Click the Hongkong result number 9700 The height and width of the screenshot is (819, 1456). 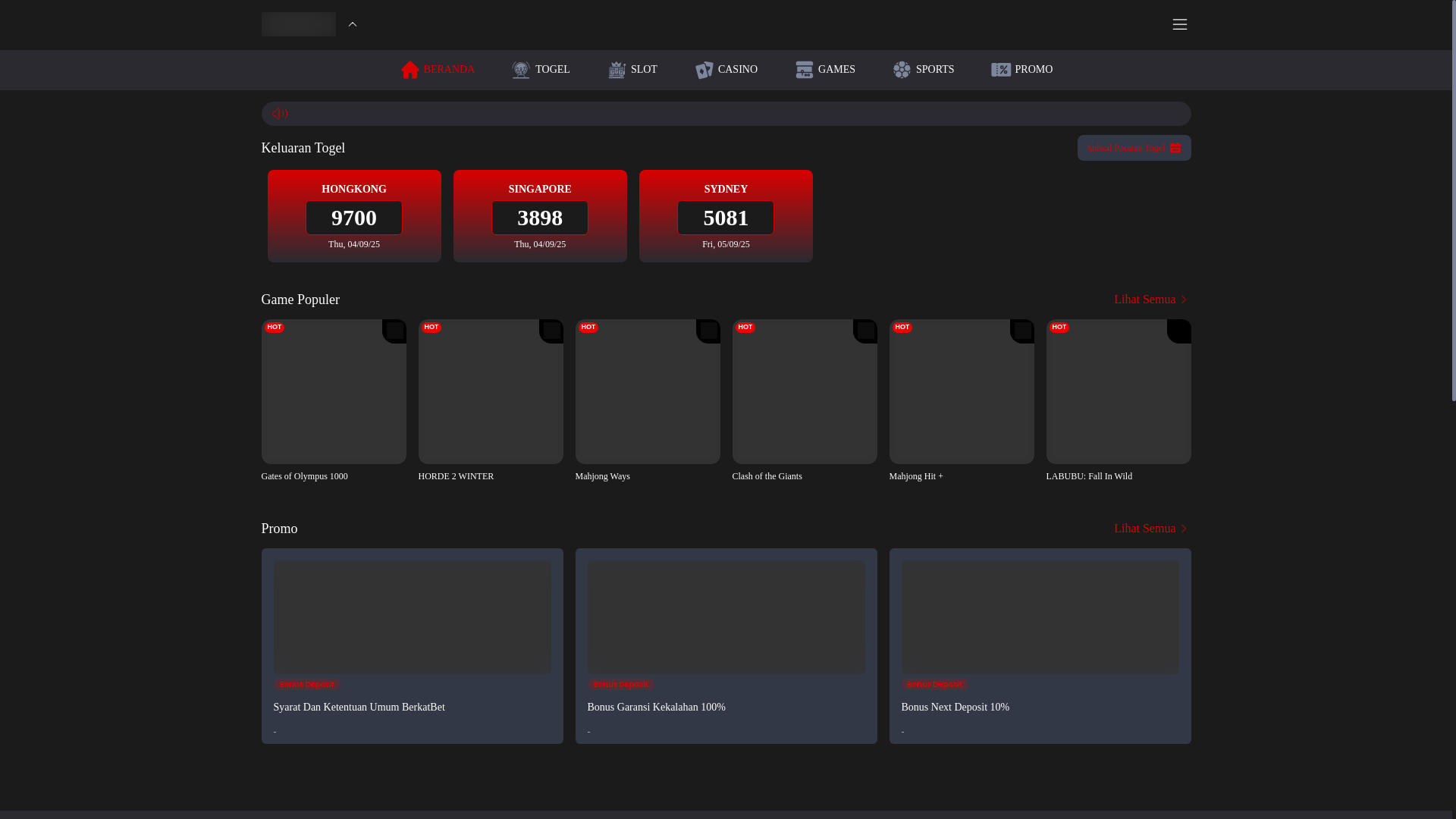(354, 218)
